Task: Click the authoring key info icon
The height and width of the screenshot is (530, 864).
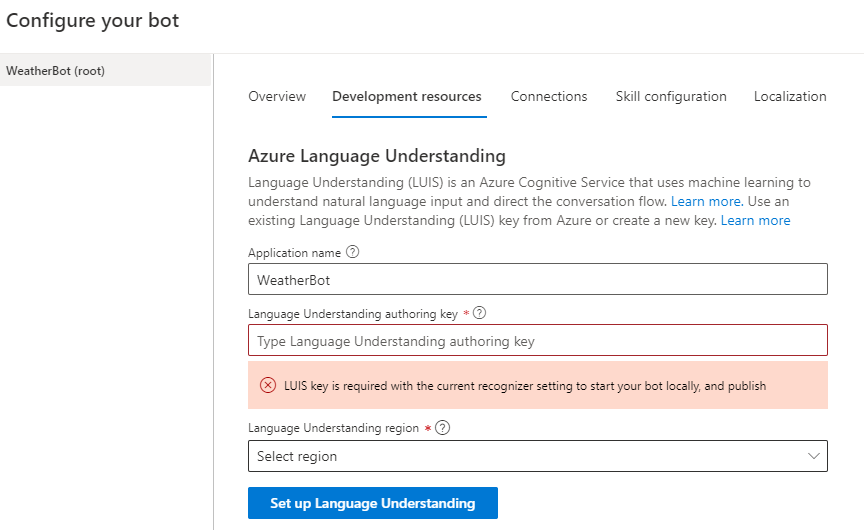Action: click(x=480, y=313)
